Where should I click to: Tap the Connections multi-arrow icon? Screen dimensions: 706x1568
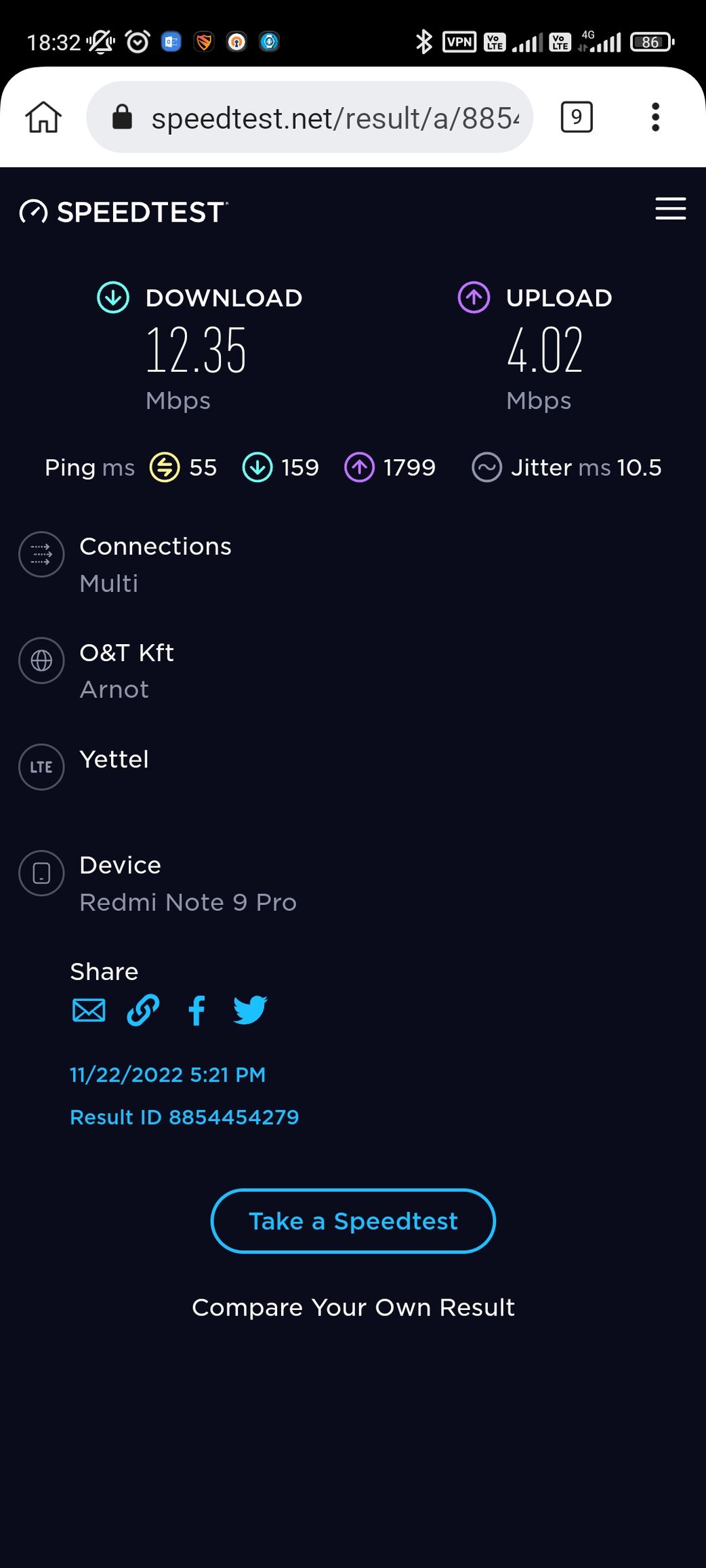tap(41, 554)
